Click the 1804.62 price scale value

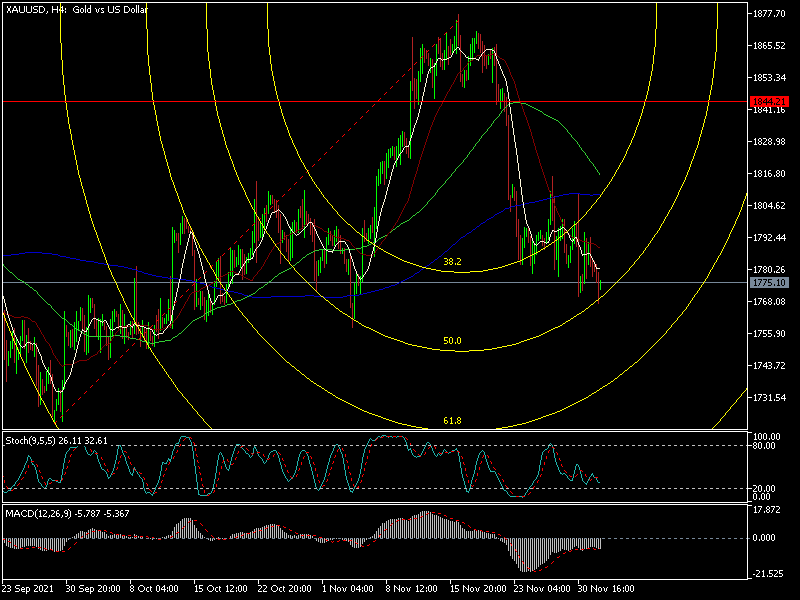[768, 206]
